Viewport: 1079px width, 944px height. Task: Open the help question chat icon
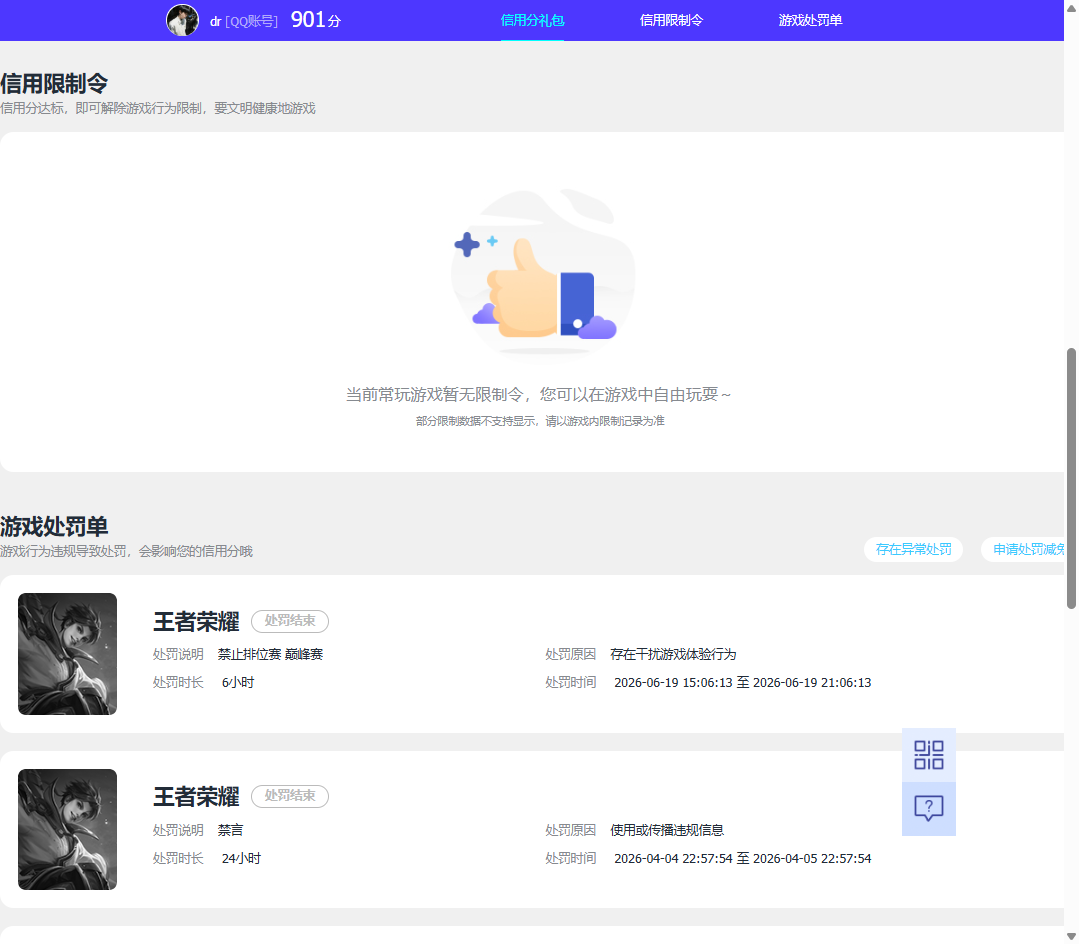[928, 808]
